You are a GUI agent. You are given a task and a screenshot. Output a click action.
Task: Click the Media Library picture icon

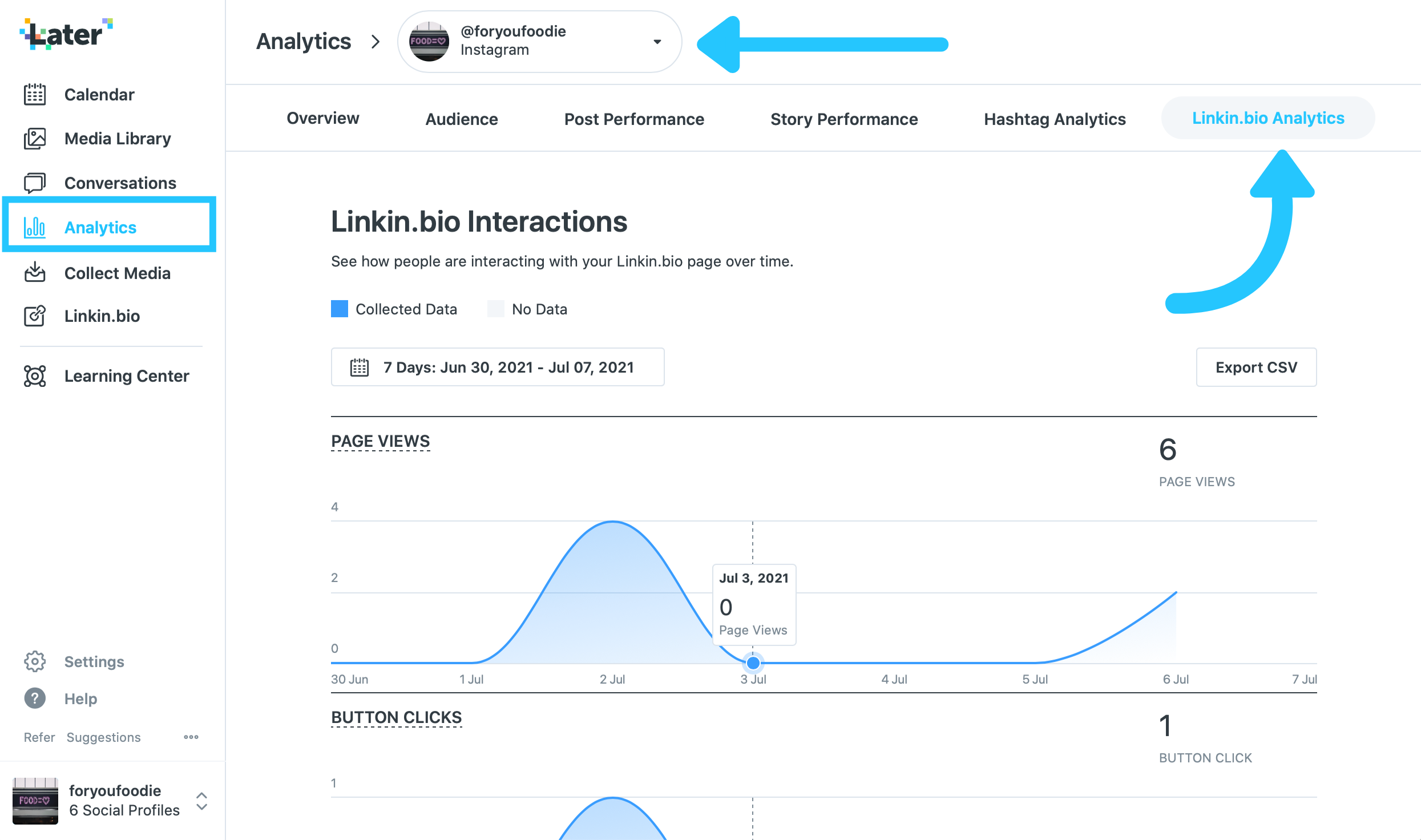[x=35, y=139]
